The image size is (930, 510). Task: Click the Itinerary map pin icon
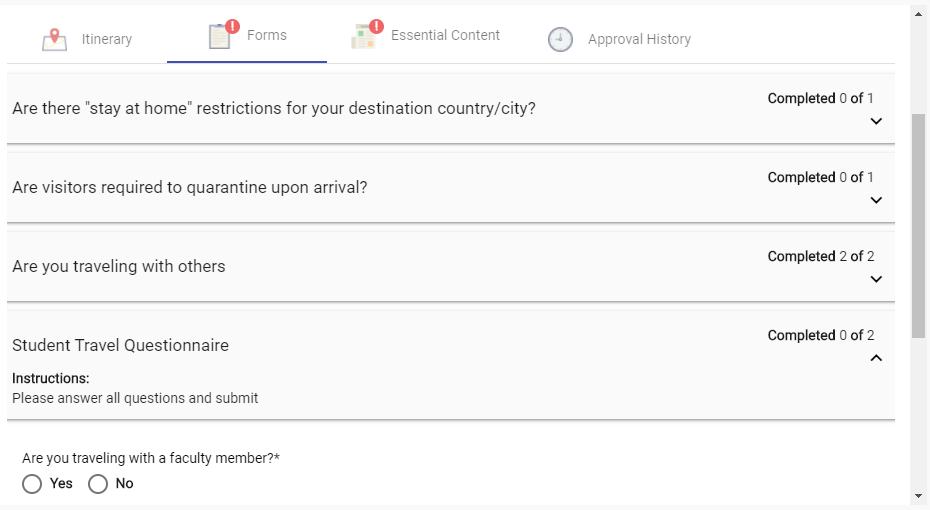tap(54, 39)
